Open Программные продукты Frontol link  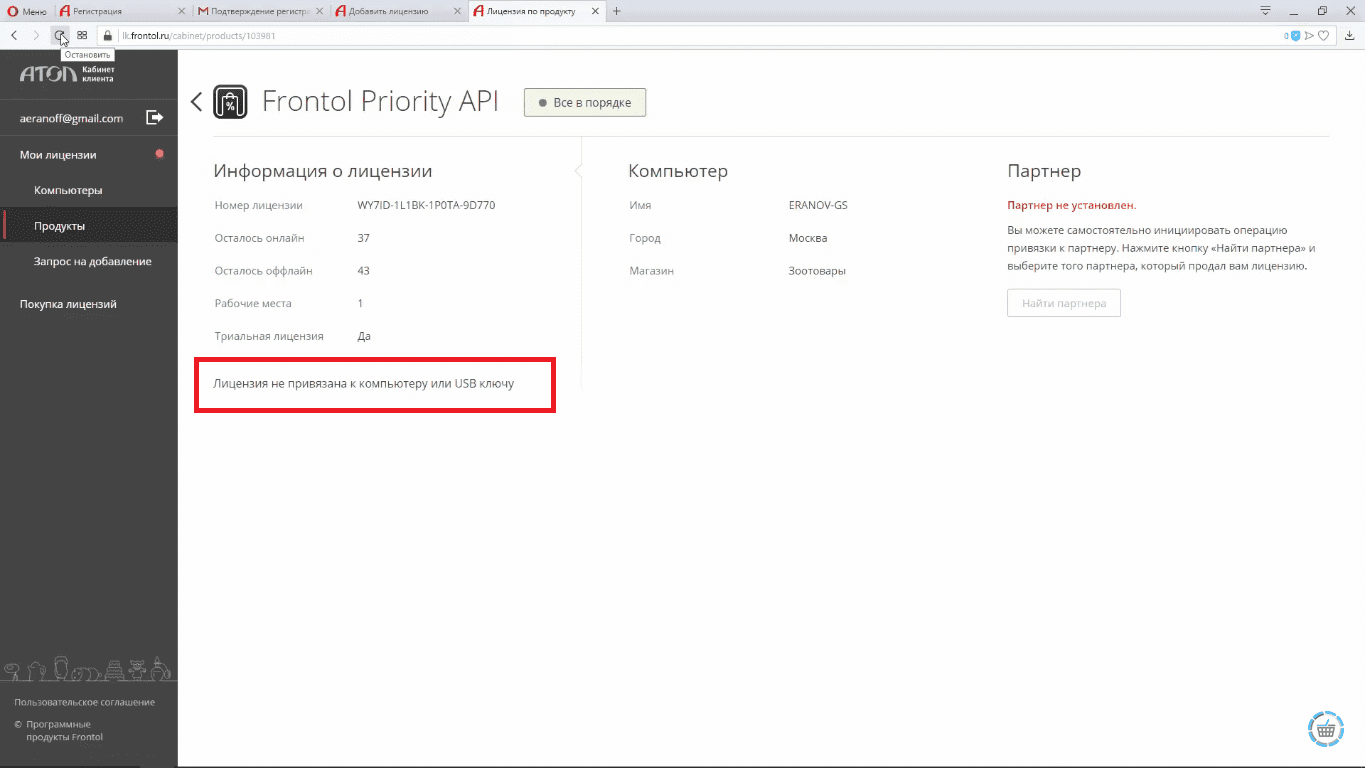(x=64, y=730)
